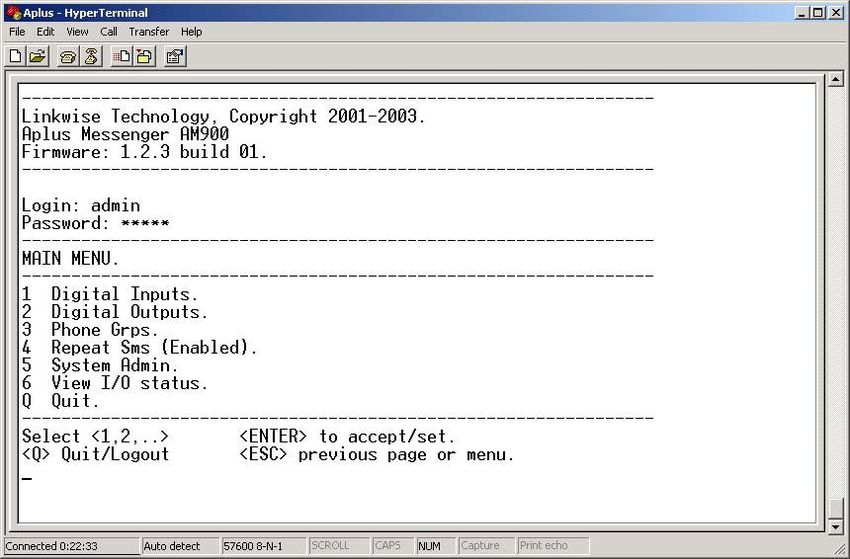Image resolution: width=850 pixels, height=559 pixels.
Task: Close the HyperTerminal window
Action: click(x=835, y=12)
